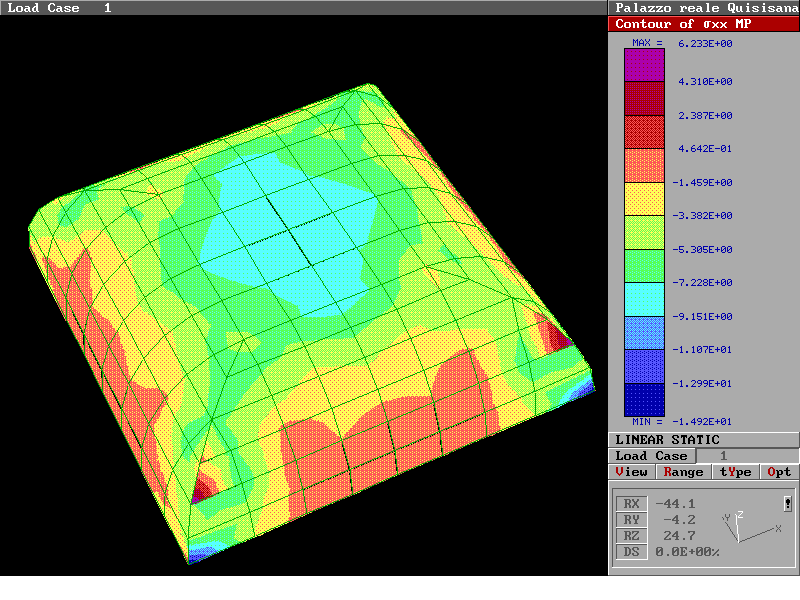The height and width of the screenshot is (600, 800).
Task: Click the dark blue minimum legend swatch
Action: point(644,399)
